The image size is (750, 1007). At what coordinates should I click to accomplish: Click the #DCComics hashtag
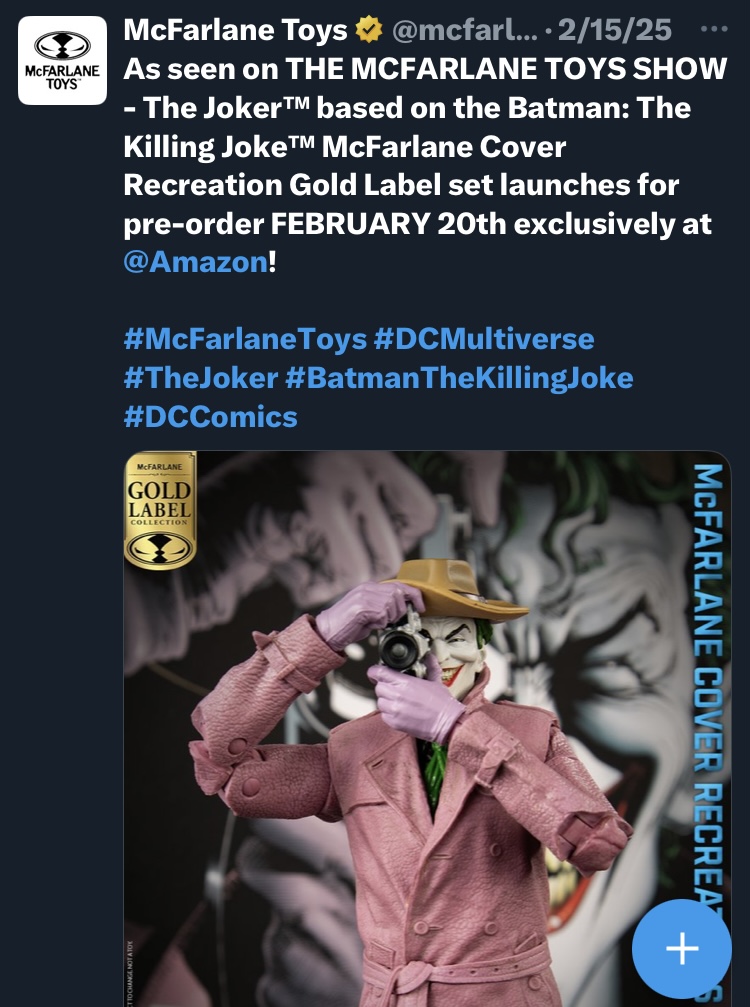click(x=210, y=415)
